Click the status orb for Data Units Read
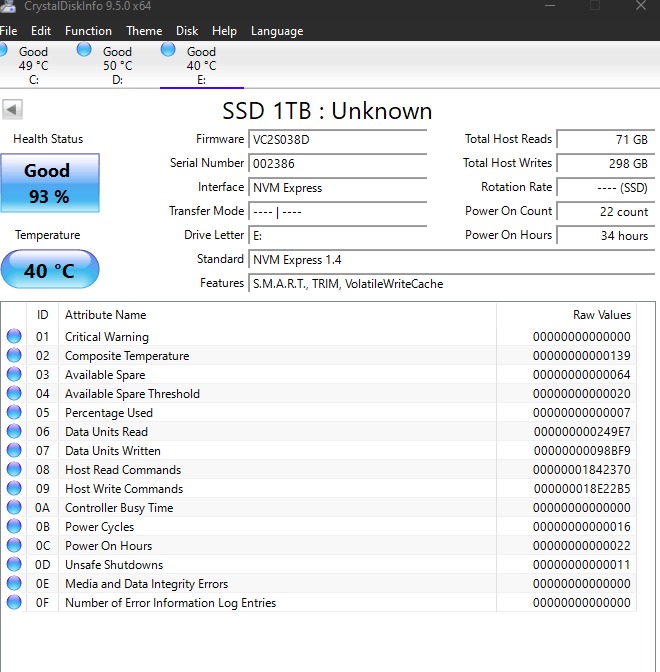The height and width of the screenshot is (672, 660). [x=14, y=431]
